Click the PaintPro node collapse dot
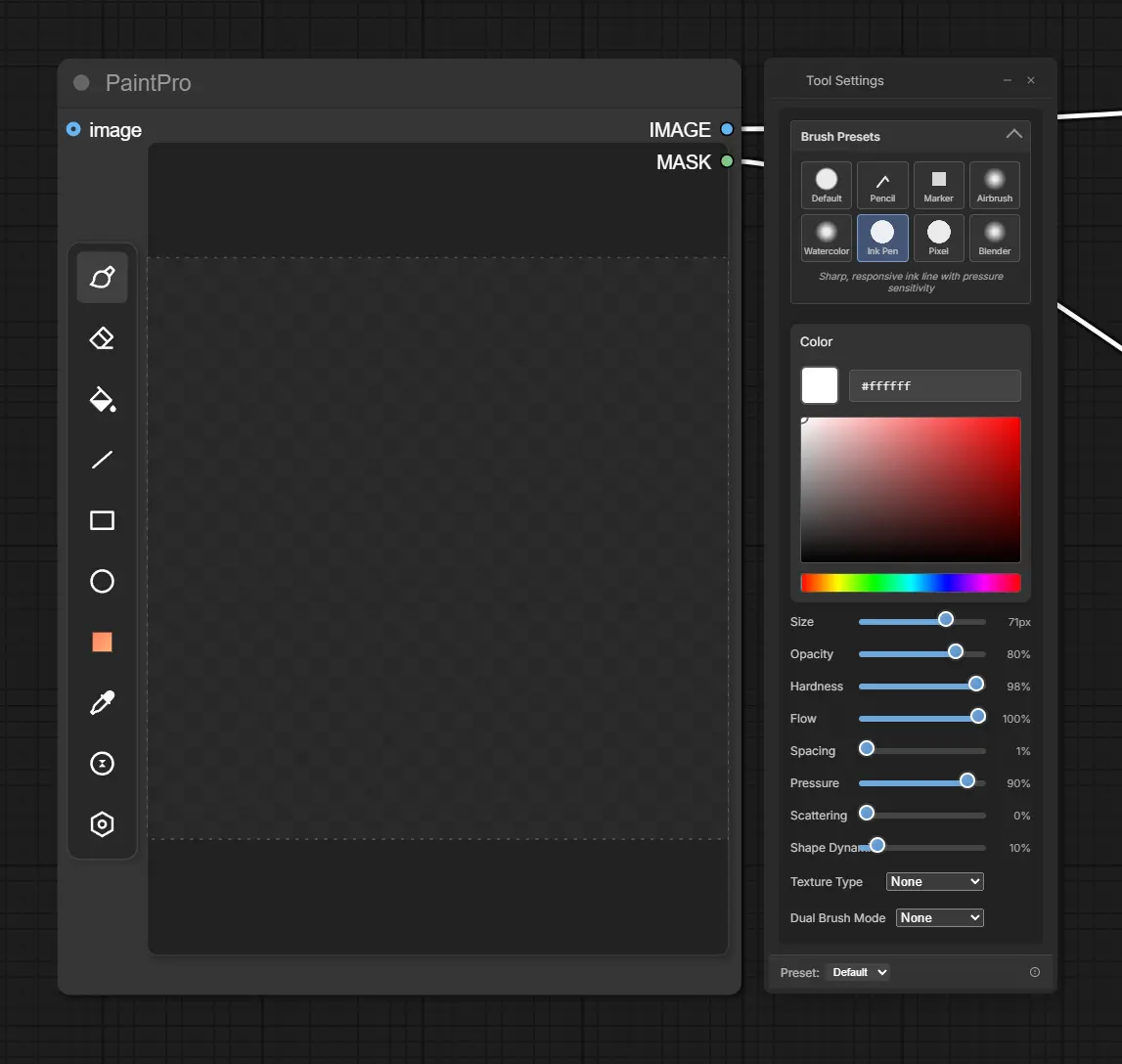Image resolution: width=1122 pixels, height=1064 pixels. coord(81,83)
